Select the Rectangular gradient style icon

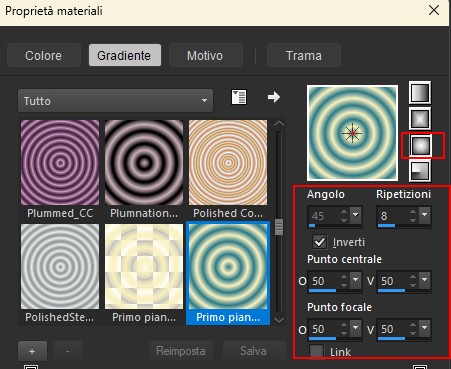pyautogui.click(x=420, y=119)
